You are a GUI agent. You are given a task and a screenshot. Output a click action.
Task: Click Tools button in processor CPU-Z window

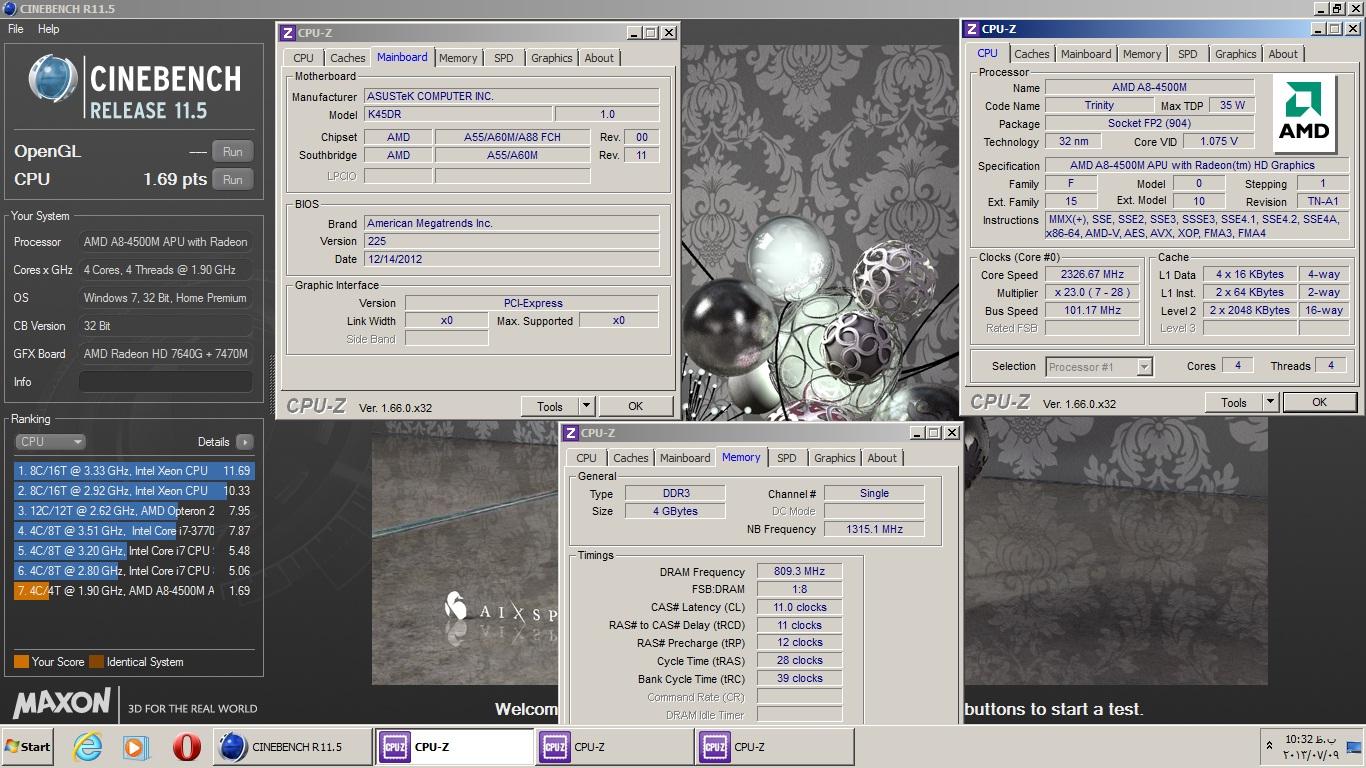pos(1233,402)
